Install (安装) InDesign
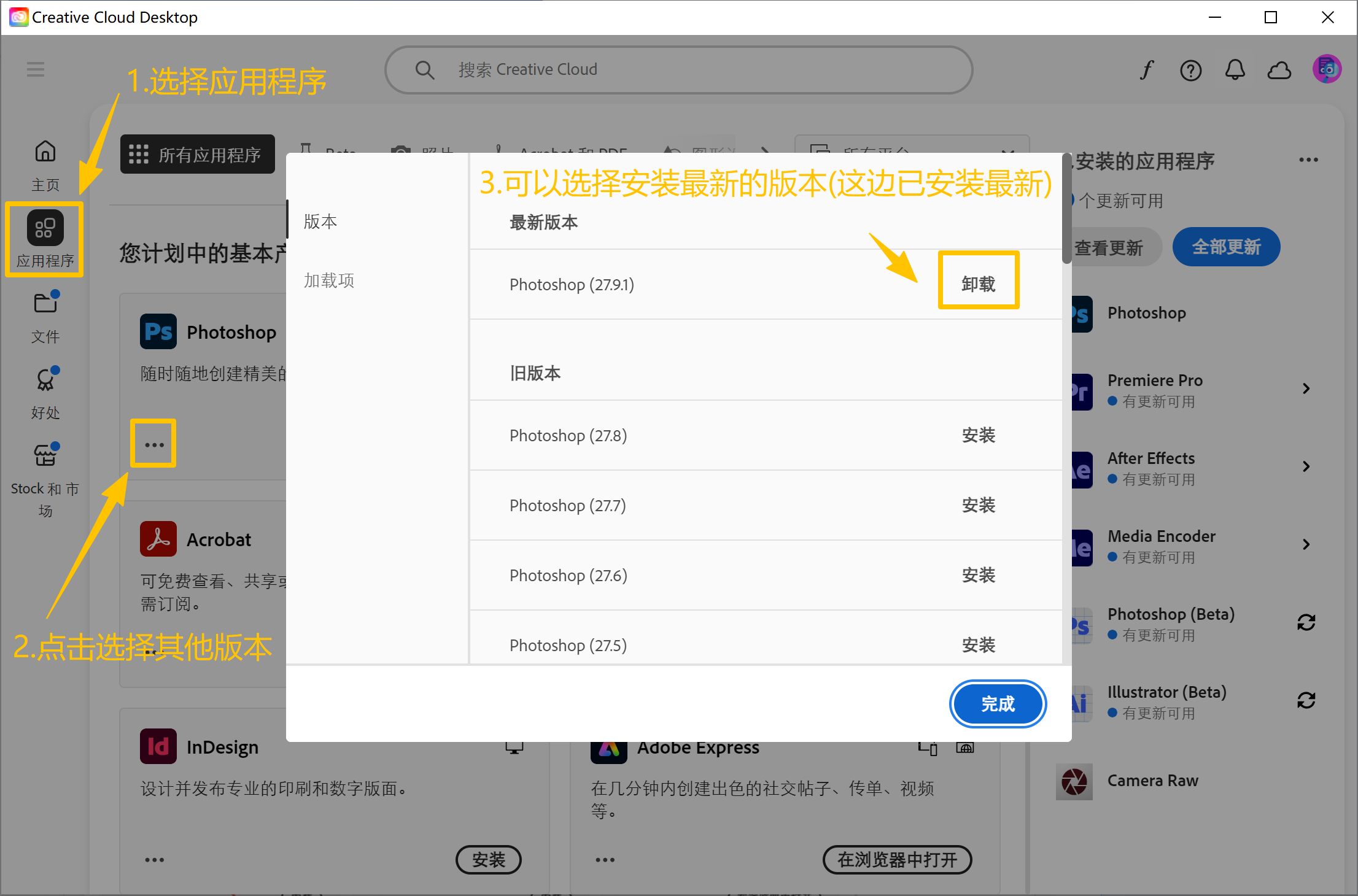 click(x=489, y=860)
